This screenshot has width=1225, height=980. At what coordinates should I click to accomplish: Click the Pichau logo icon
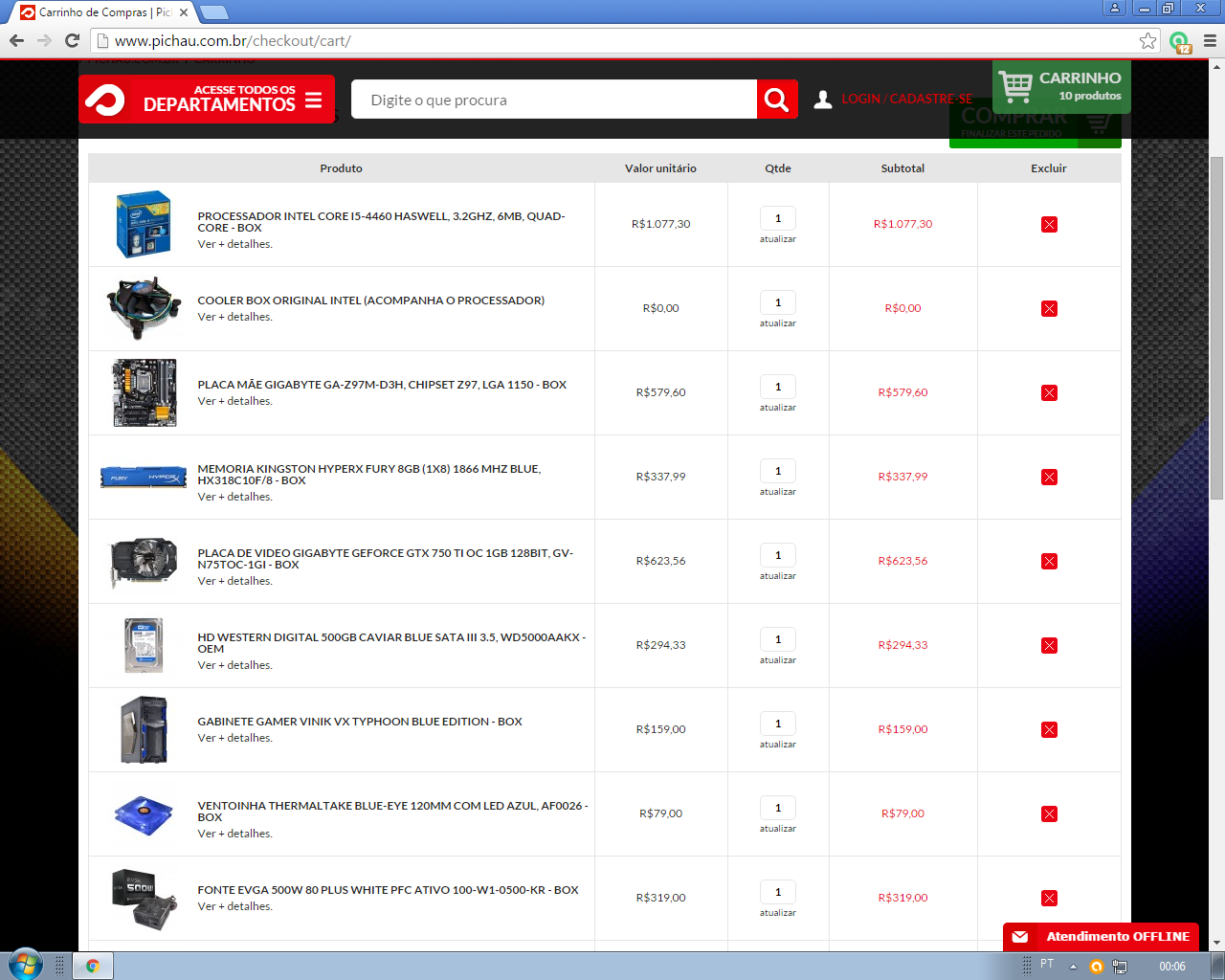point(104,100)
